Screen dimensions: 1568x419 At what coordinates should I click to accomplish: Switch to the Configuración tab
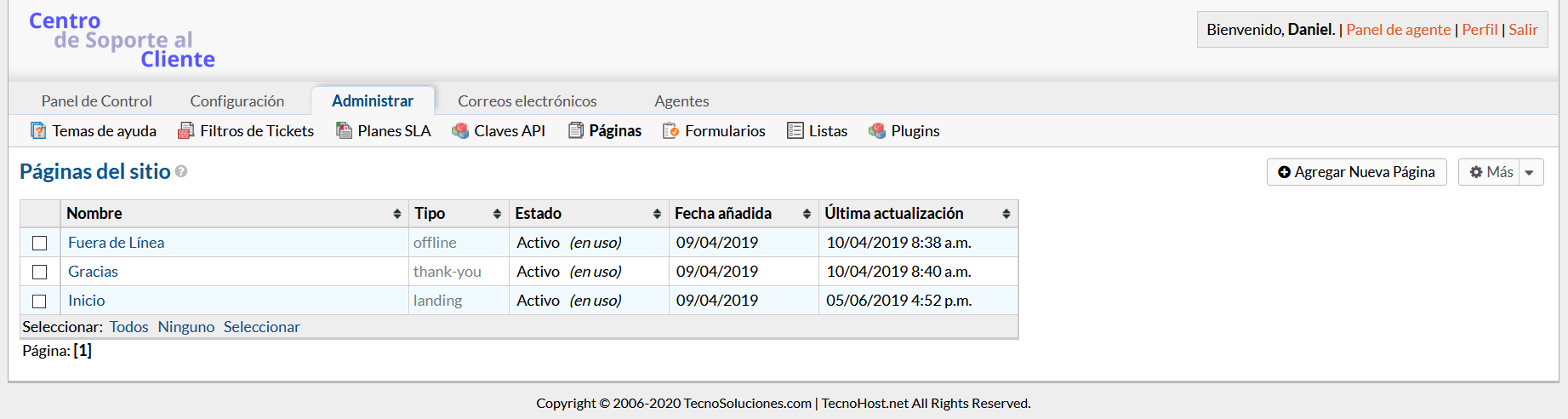click(x=237, y=100)
